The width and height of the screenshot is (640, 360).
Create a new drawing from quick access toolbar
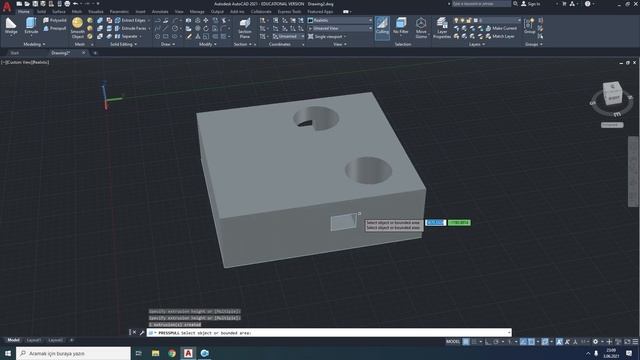19,4
